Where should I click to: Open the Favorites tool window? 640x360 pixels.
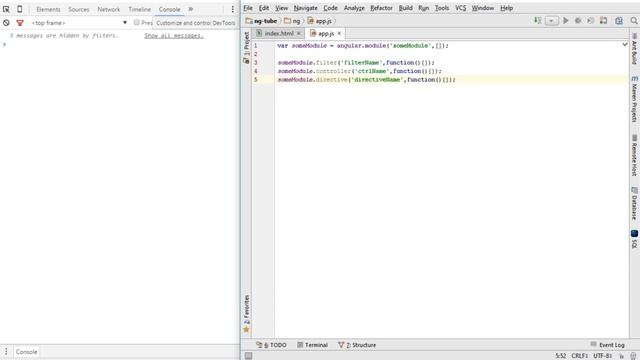click(x=246, y=313)
